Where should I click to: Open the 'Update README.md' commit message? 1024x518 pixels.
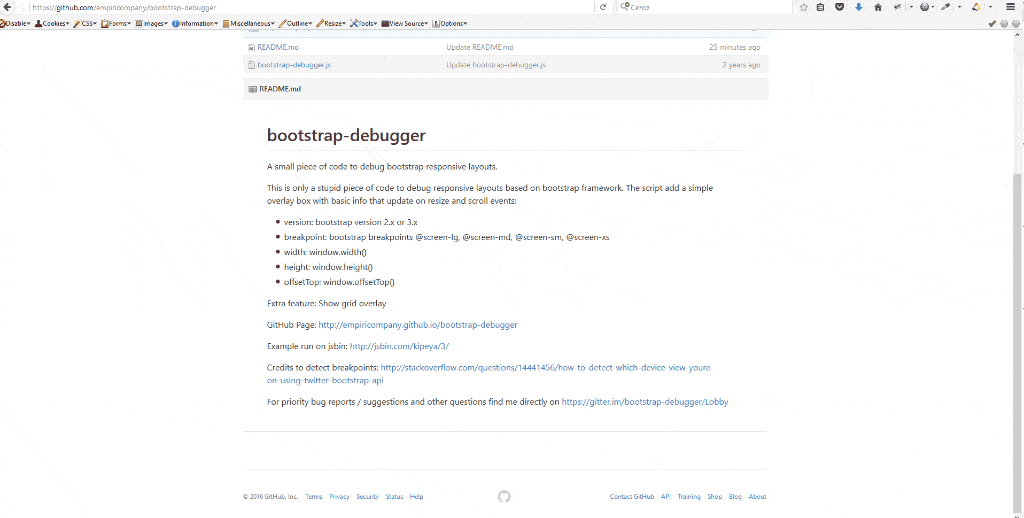point(480,47)
